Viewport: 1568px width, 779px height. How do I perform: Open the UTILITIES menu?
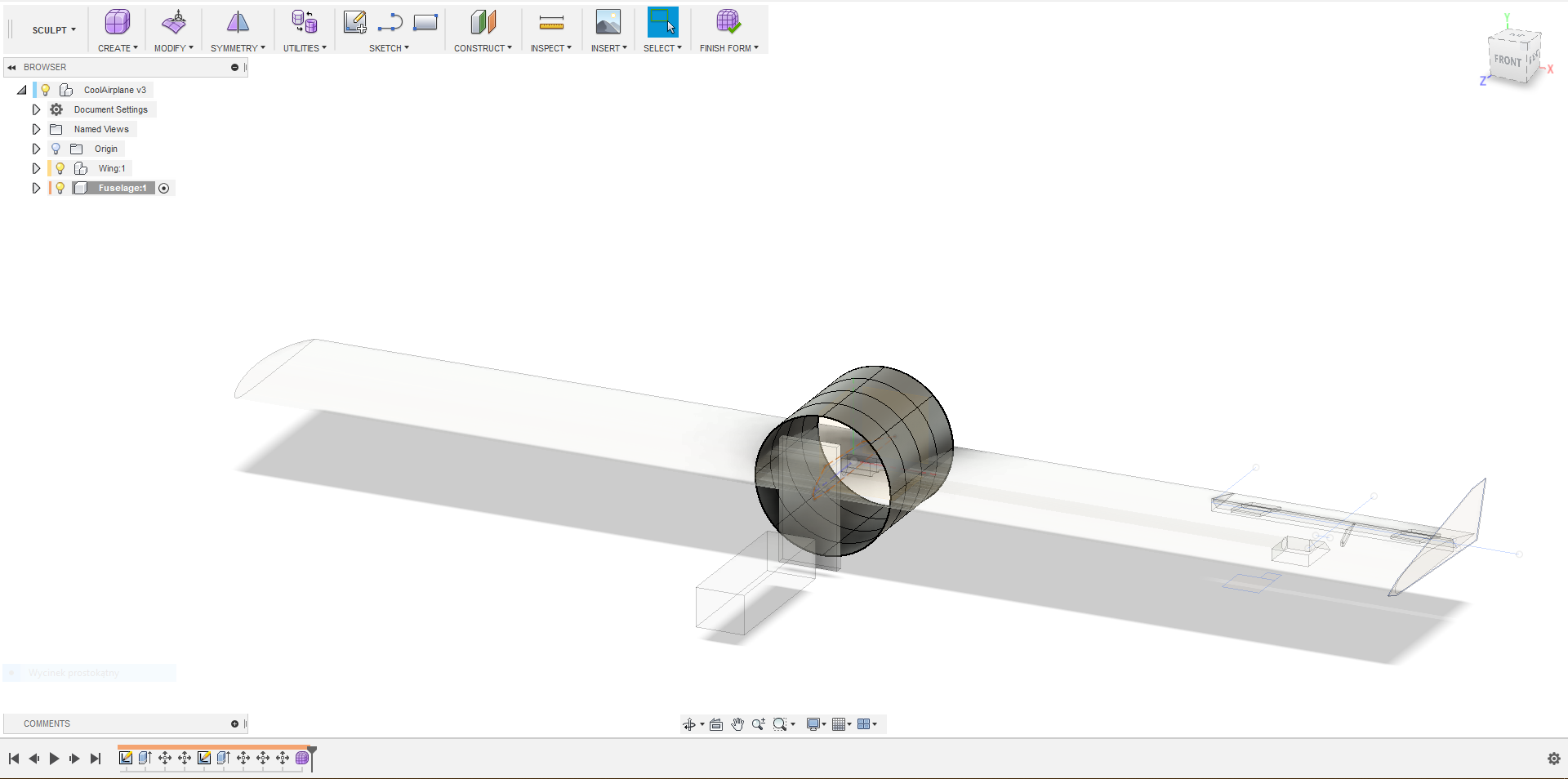[305, 48]
